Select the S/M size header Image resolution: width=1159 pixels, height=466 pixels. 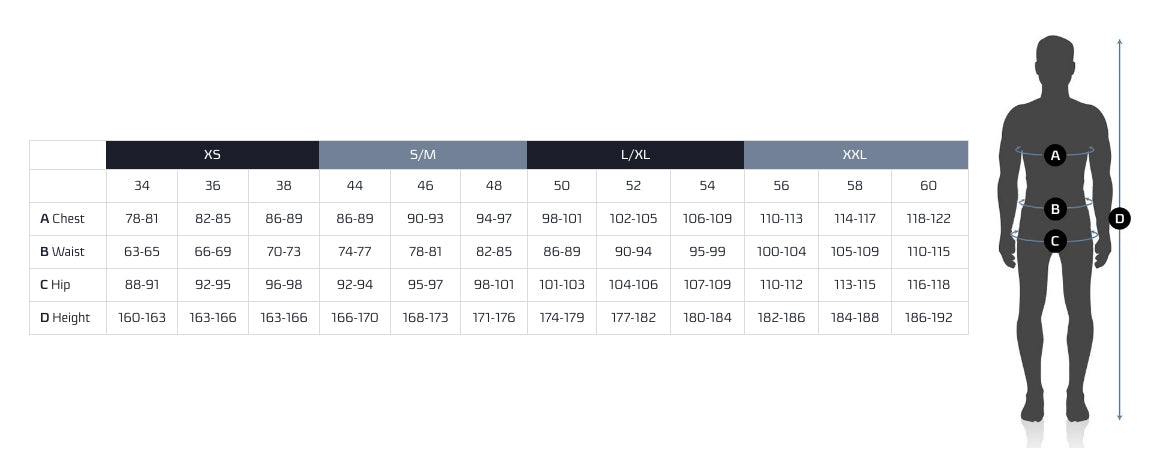(x=423, y=155)
